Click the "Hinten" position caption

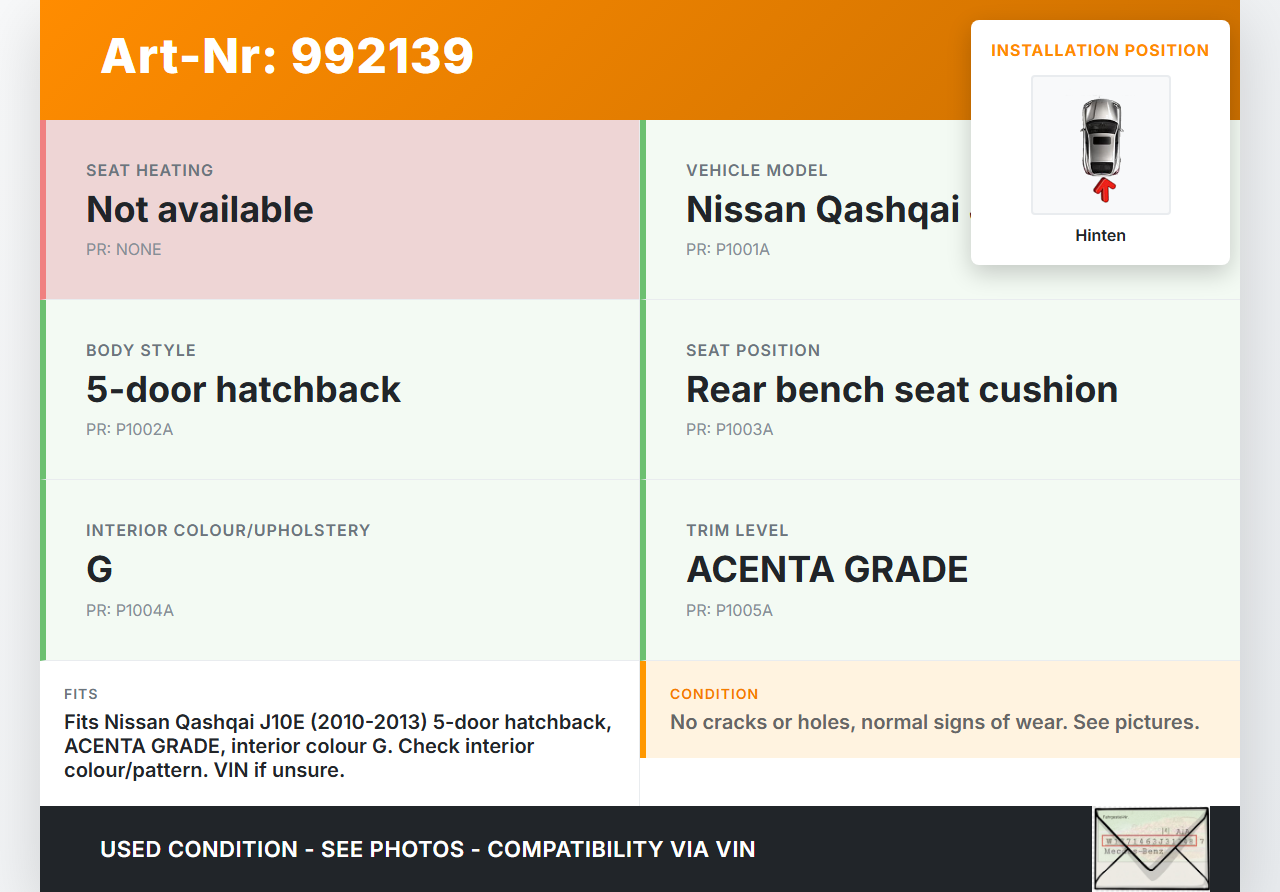click(1101, 236)
